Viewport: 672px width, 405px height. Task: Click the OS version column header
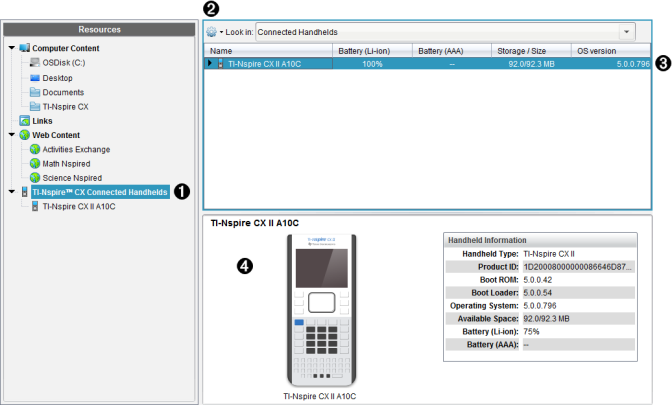click(598, 50)
